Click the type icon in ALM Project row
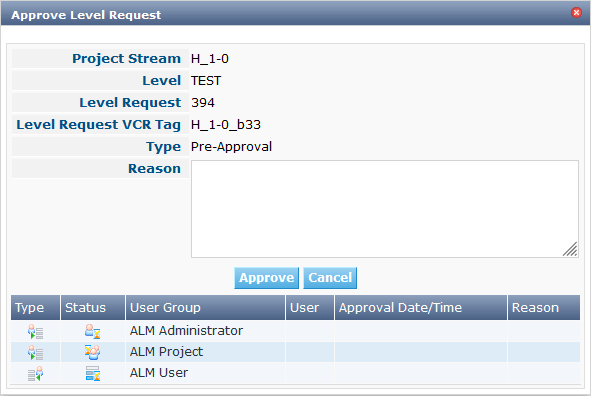The height and width of the screenshot is (396, 591). pos(35,353)
